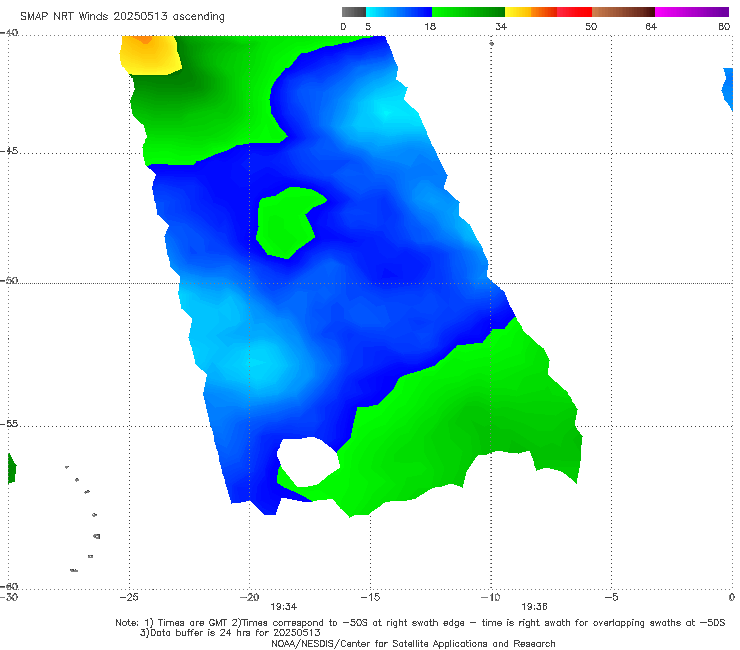Image resolution: width=740 pixels, height=650 pixels.
Task: Click the title 'SMAP NRT Winds 20250513 ascending'
Action: click(122, 16)
